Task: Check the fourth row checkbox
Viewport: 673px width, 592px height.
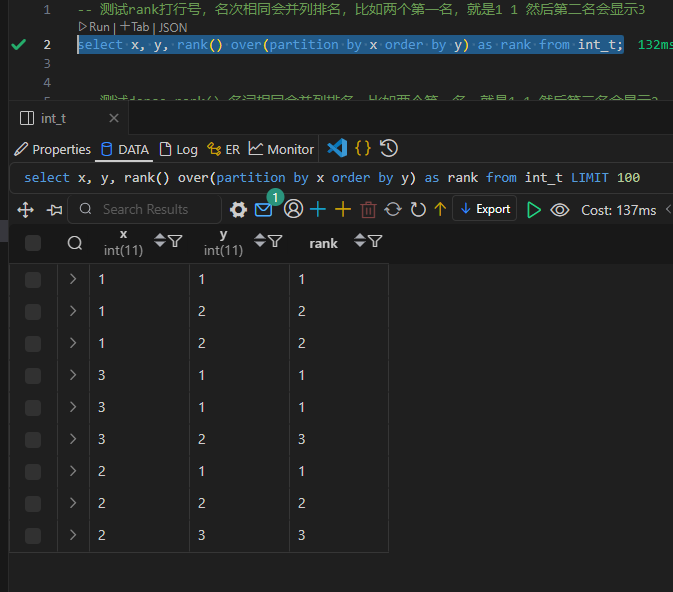Action: (x=33, y=376)
